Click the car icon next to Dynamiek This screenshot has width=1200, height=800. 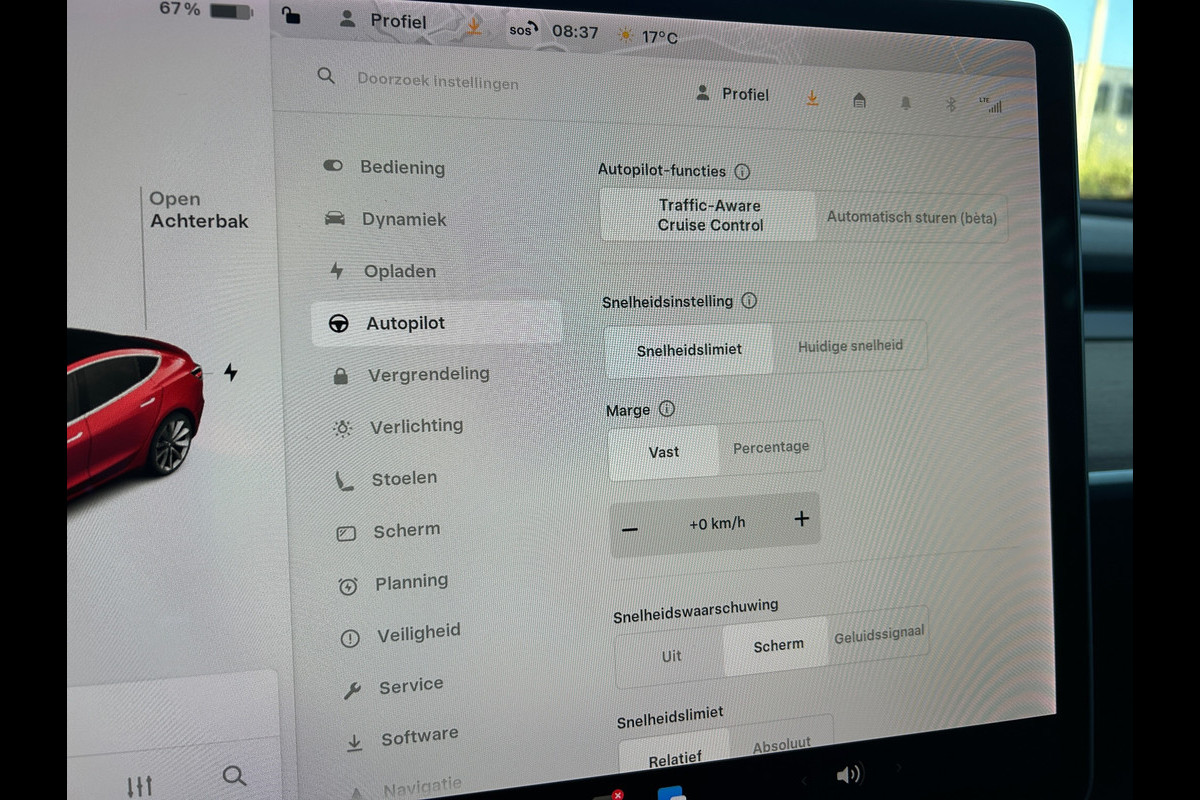click(x=335, y=218)
